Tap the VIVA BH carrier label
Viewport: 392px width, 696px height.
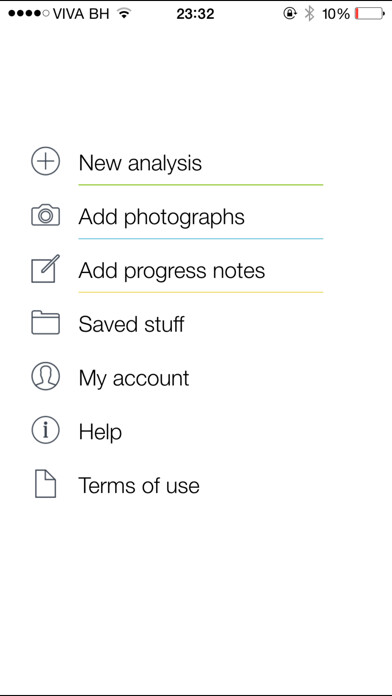[x=81, y=14]
